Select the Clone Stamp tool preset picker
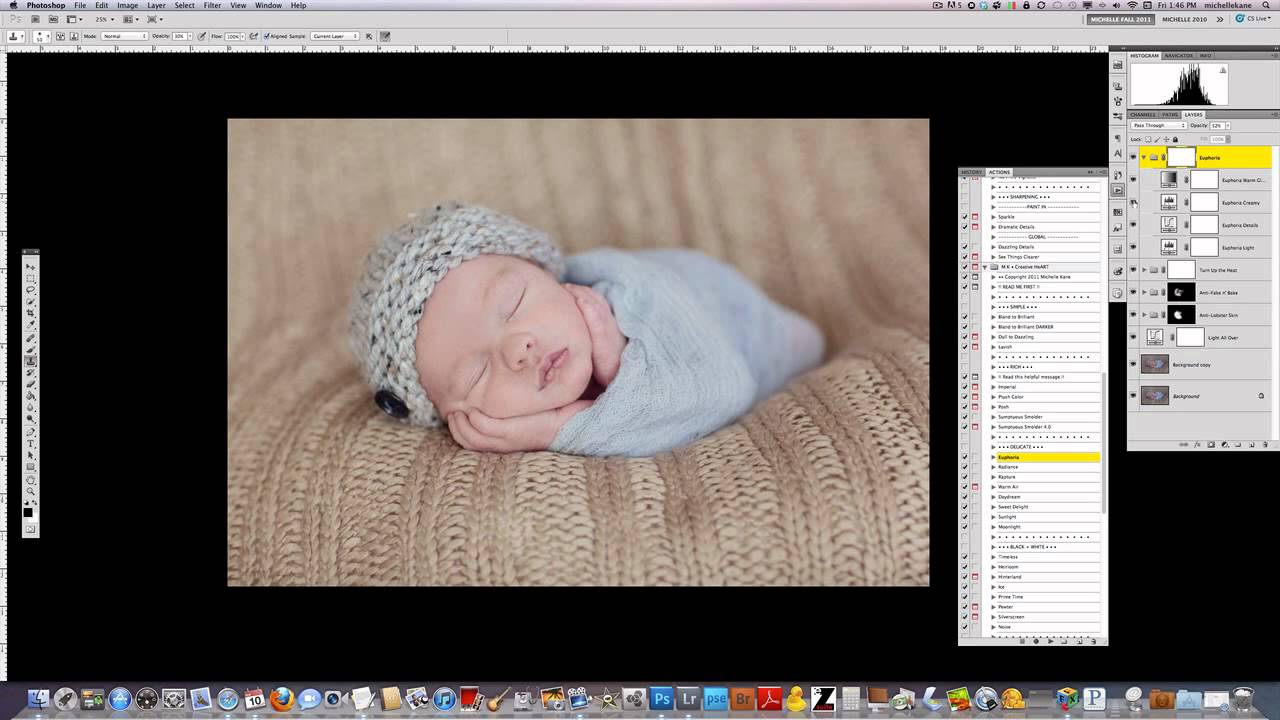The image size is (1280, 720). coord(17,36)
